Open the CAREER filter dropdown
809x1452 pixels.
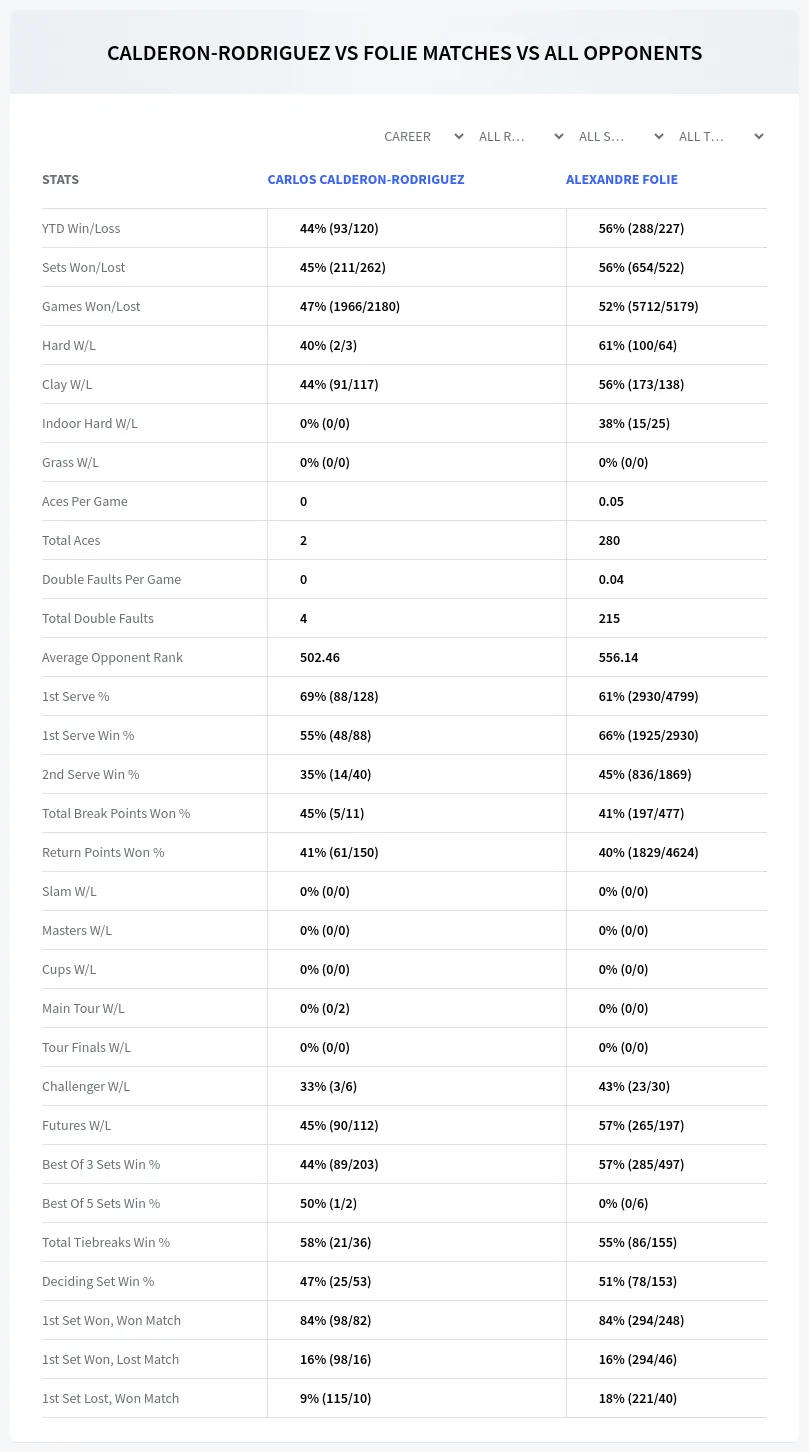(x=422, y=136)
